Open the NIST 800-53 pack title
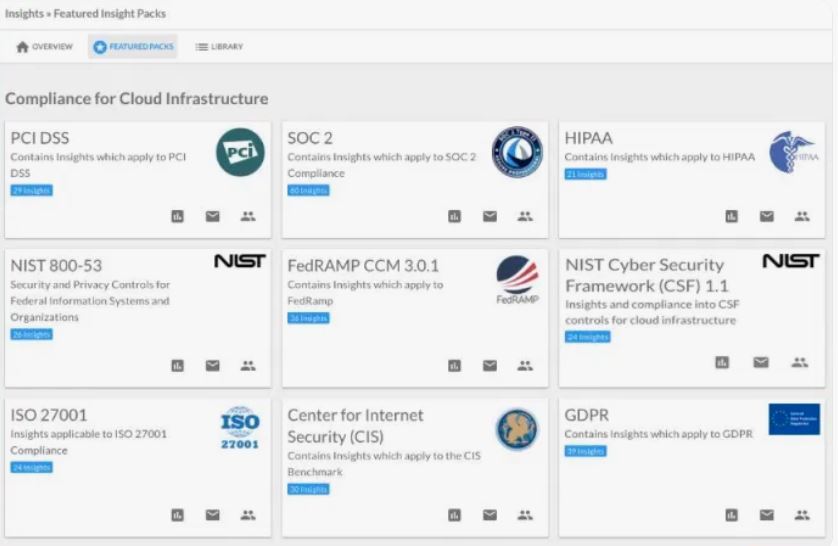 pos(56,266)
